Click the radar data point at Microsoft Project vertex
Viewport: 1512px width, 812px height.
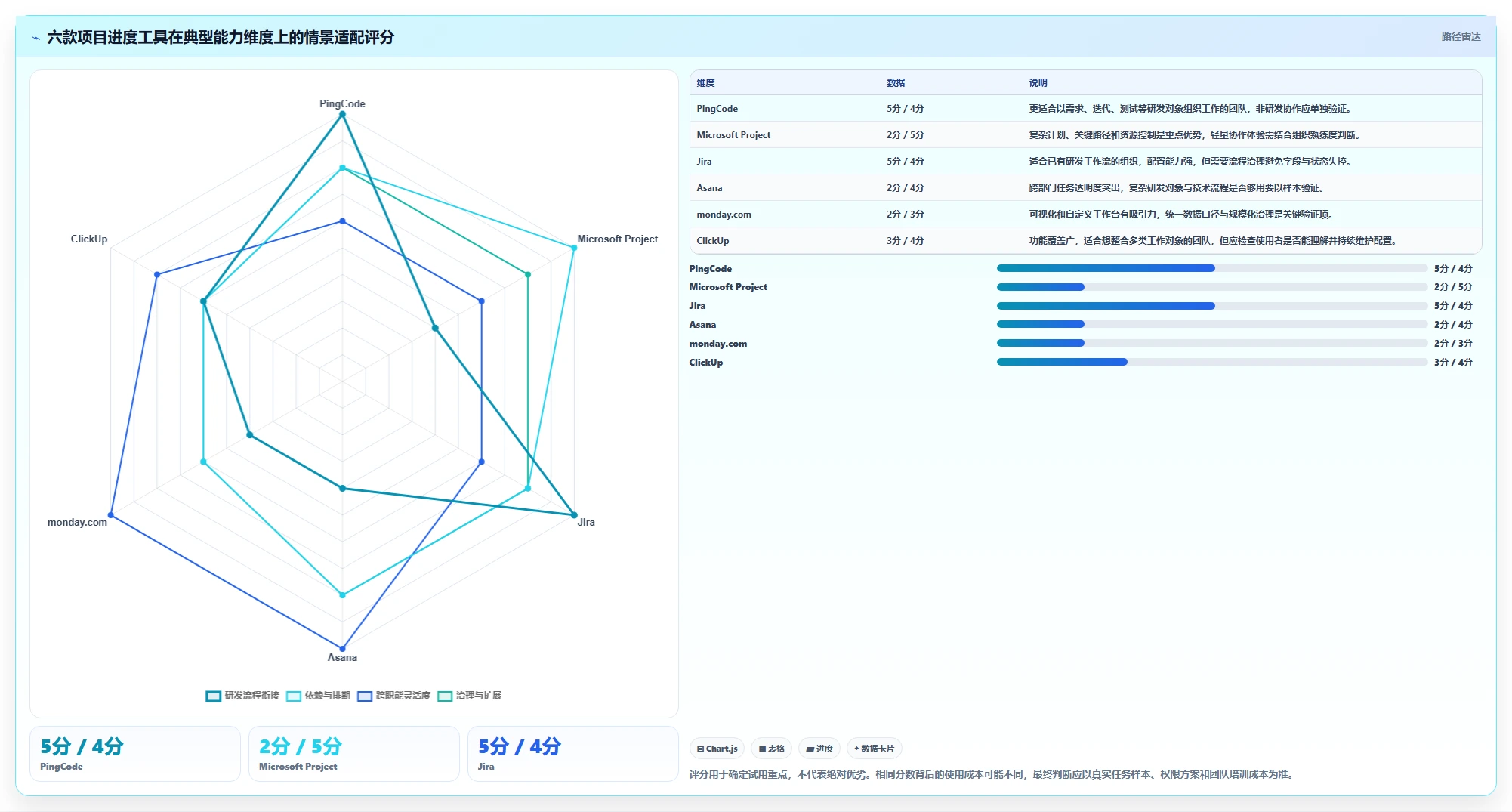tap(574, 248)
